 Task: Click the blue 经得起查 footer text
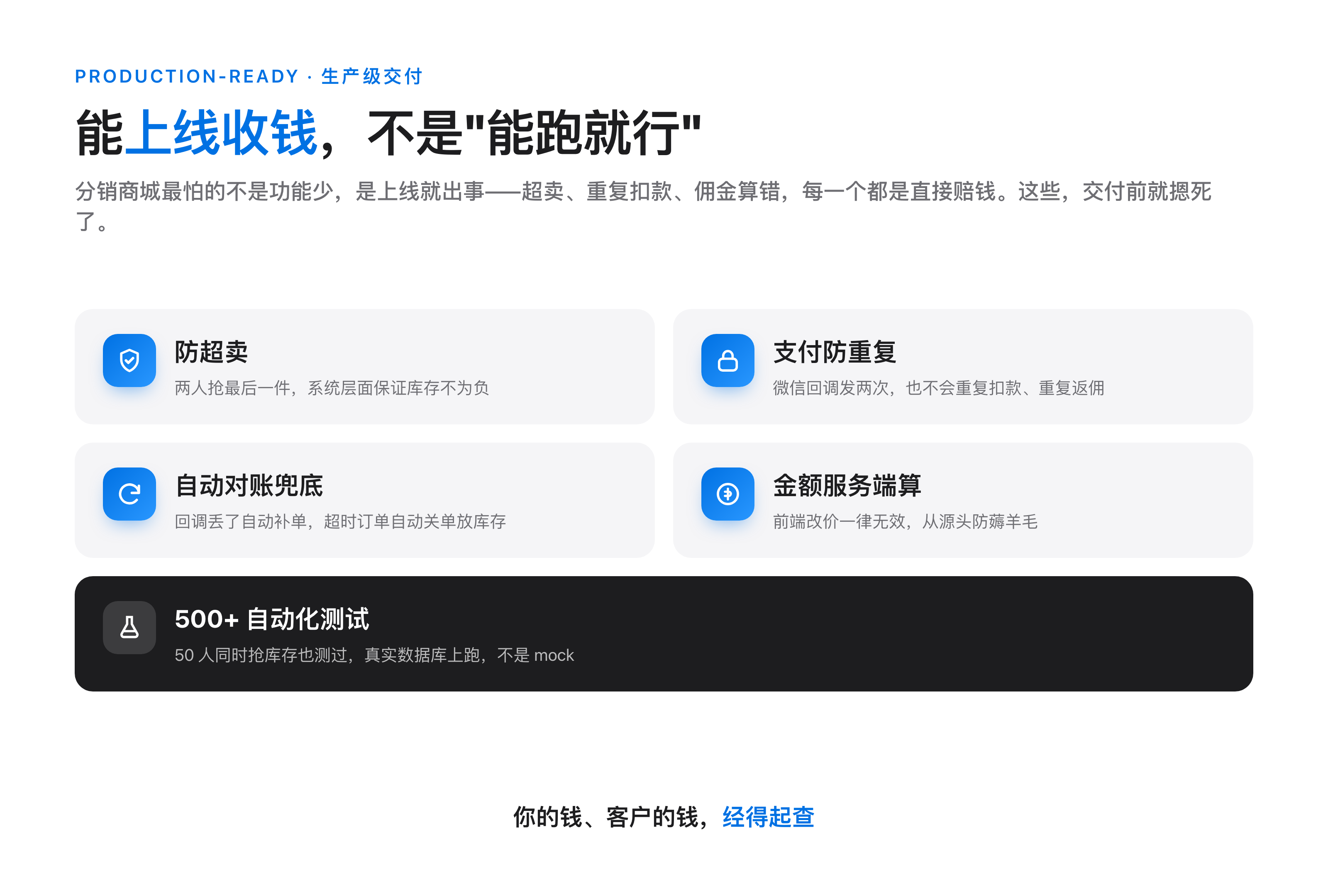[768, 817]
